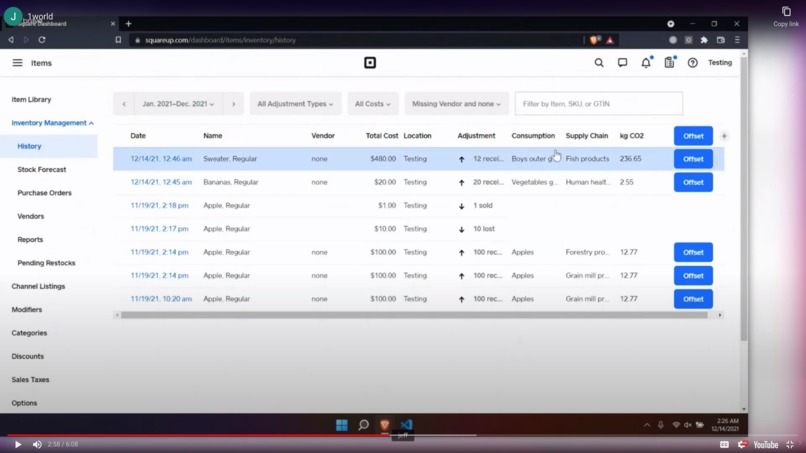The image size is (806, 453).
Task: Open the messages chat icon
Action: click(622, 63)
